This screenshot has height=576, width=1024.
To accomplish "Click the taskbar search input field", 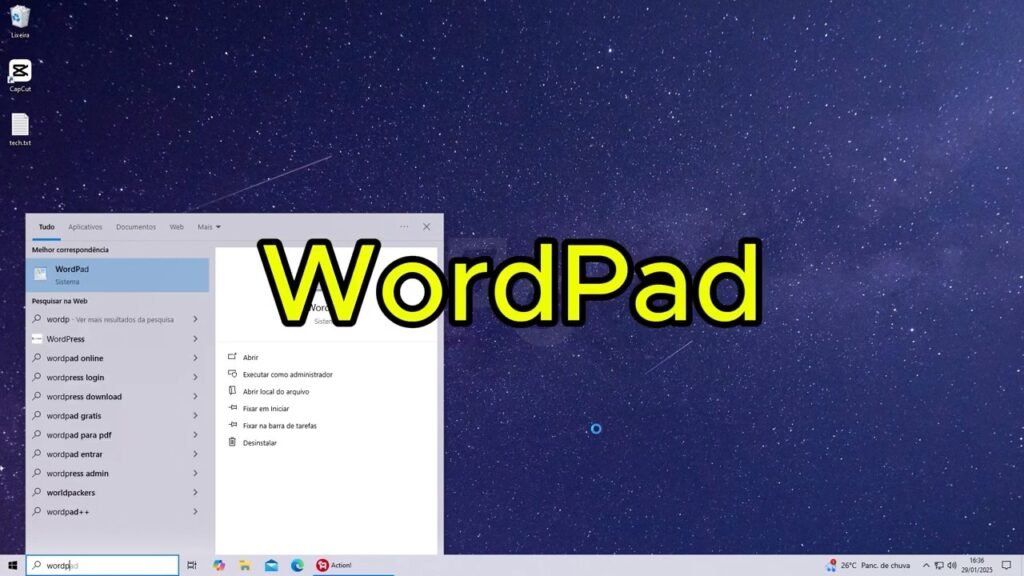I will click(x=103, y=566).
